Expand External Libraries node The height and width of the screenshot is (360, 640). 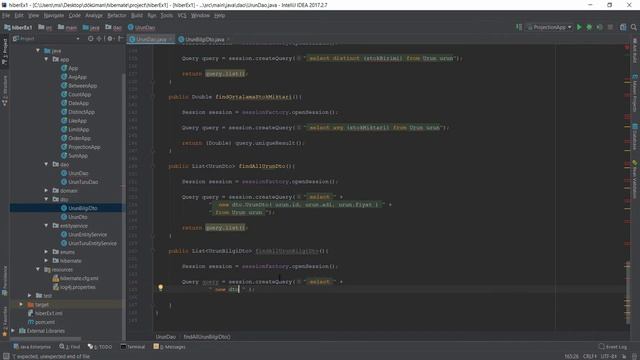pos(13,331)
